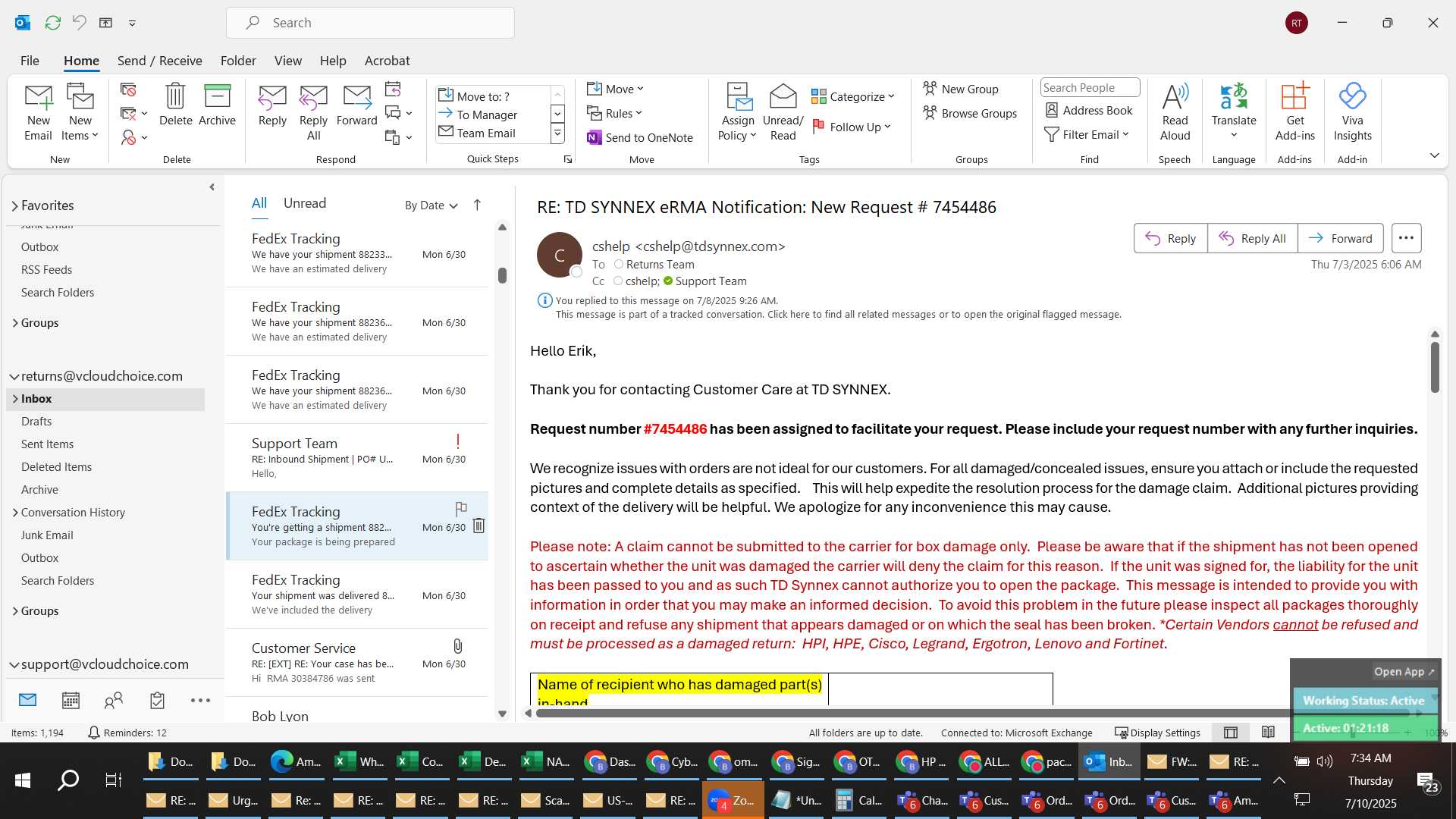Screen dimensions: 1456x819
Task: Open Windows Start menu
Action: (23, 780)
